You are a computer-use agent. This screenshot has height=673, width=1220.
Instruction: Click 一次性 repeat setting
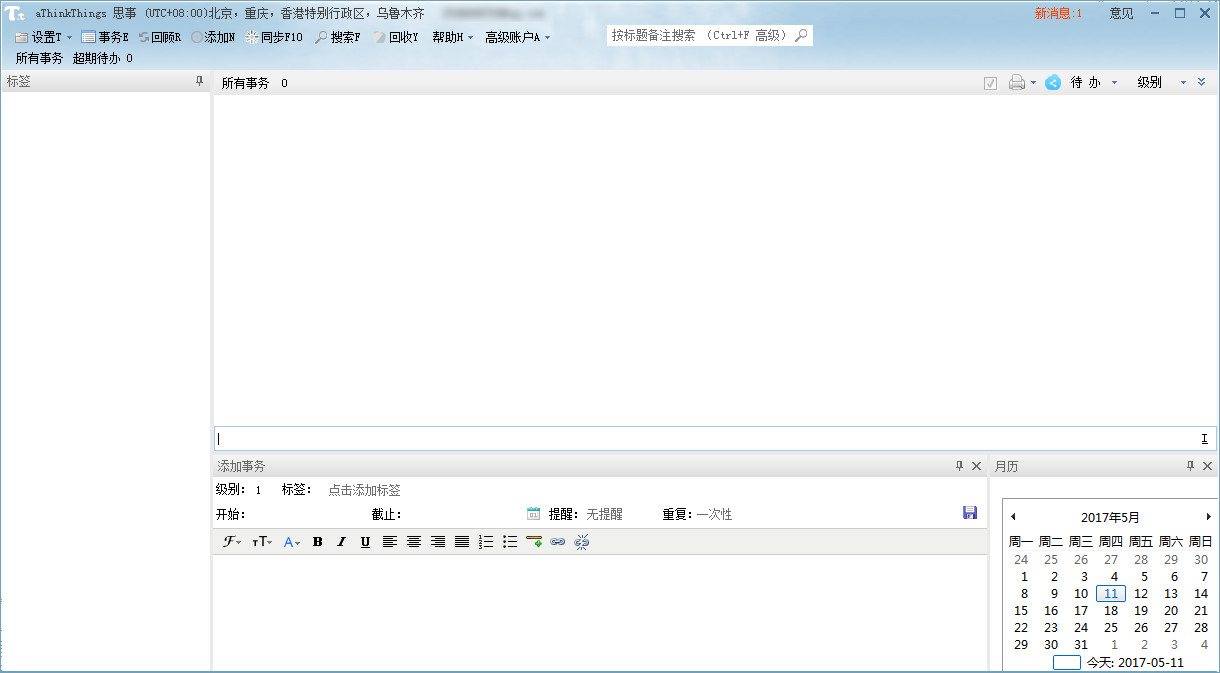[714, 514]
